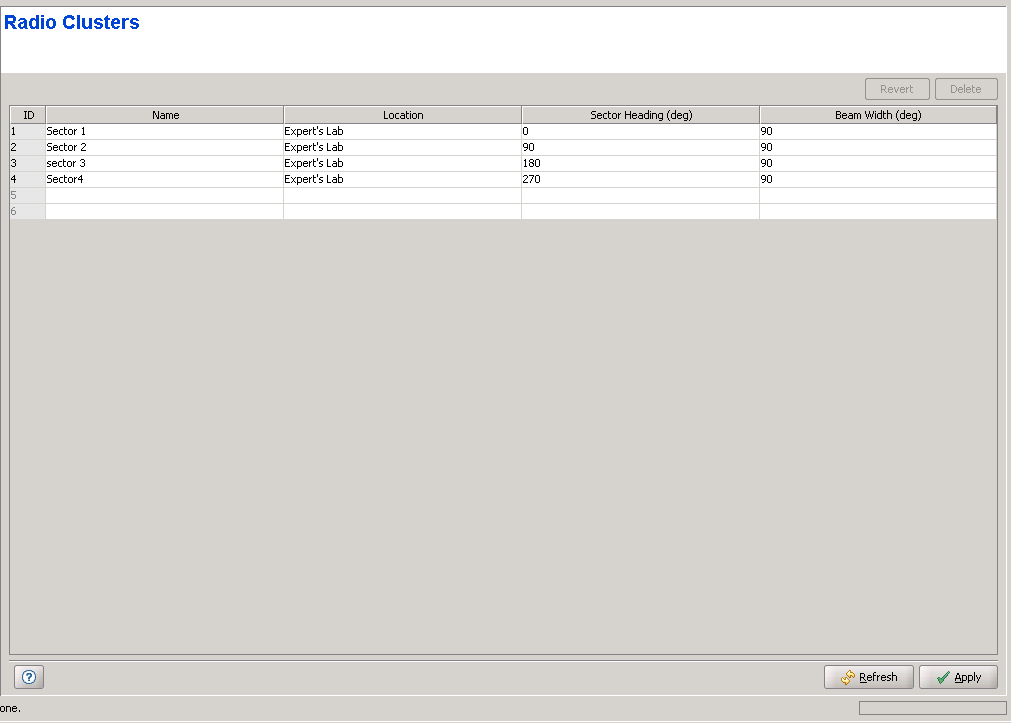Sort by the Name column header

[x=165, y=115]
